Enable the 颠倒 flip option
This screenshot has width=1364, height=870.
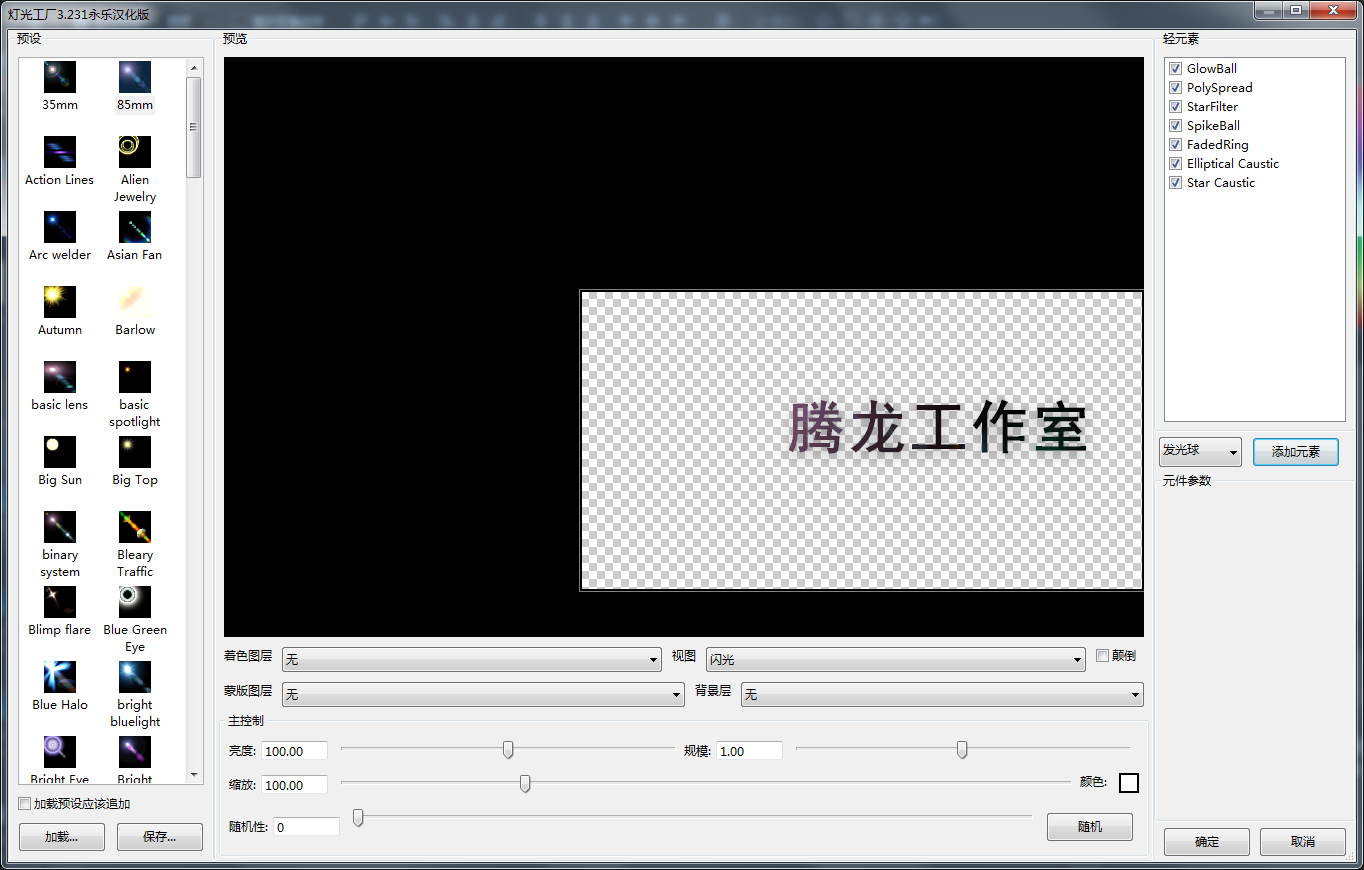pos(1101,655)
